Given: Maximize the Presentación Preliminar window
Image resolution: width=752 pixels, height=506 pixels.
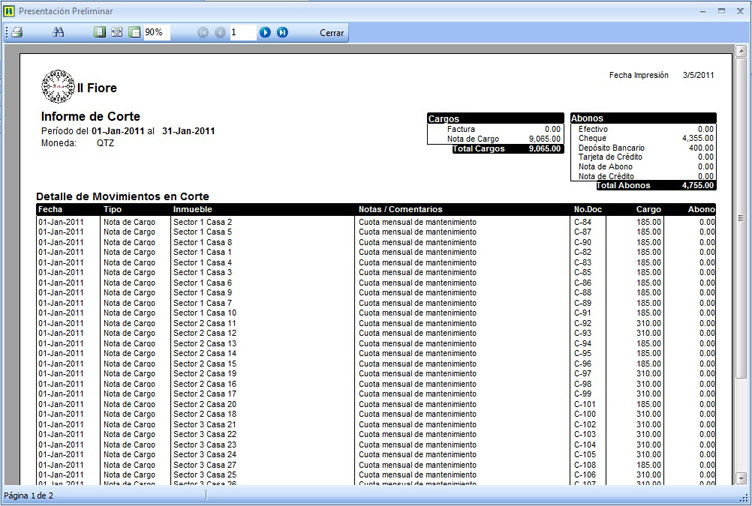Looking at the screenshot, I should (x=721, y=10).
